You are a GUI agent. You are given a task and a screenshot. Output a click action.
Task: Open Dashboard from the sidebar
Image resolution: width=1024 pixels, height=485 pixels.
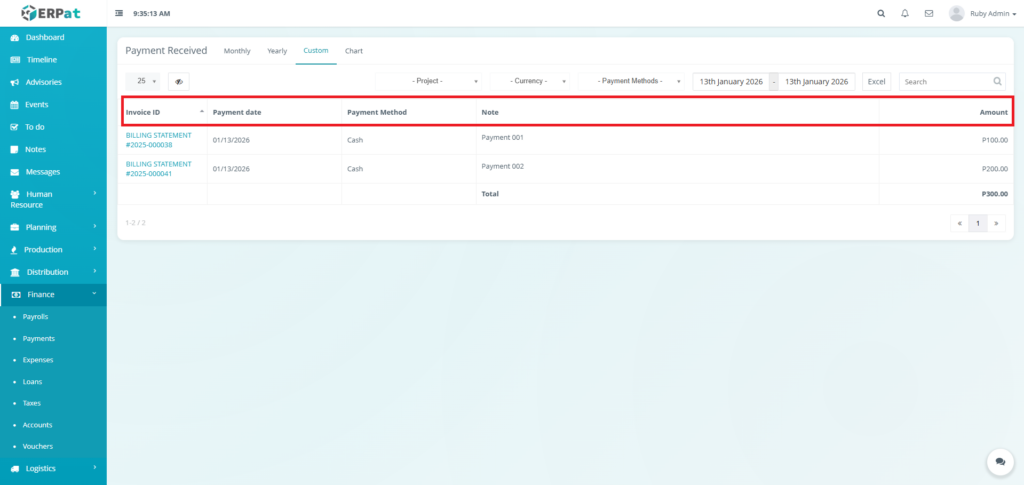pos(45,37)
